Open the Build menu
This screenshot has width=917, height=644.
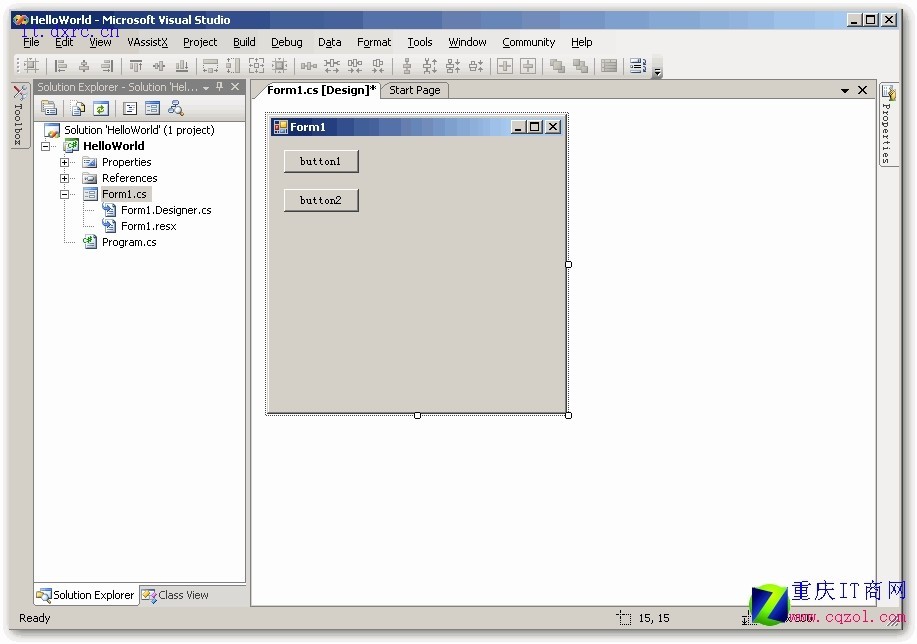tap(244, 42)
